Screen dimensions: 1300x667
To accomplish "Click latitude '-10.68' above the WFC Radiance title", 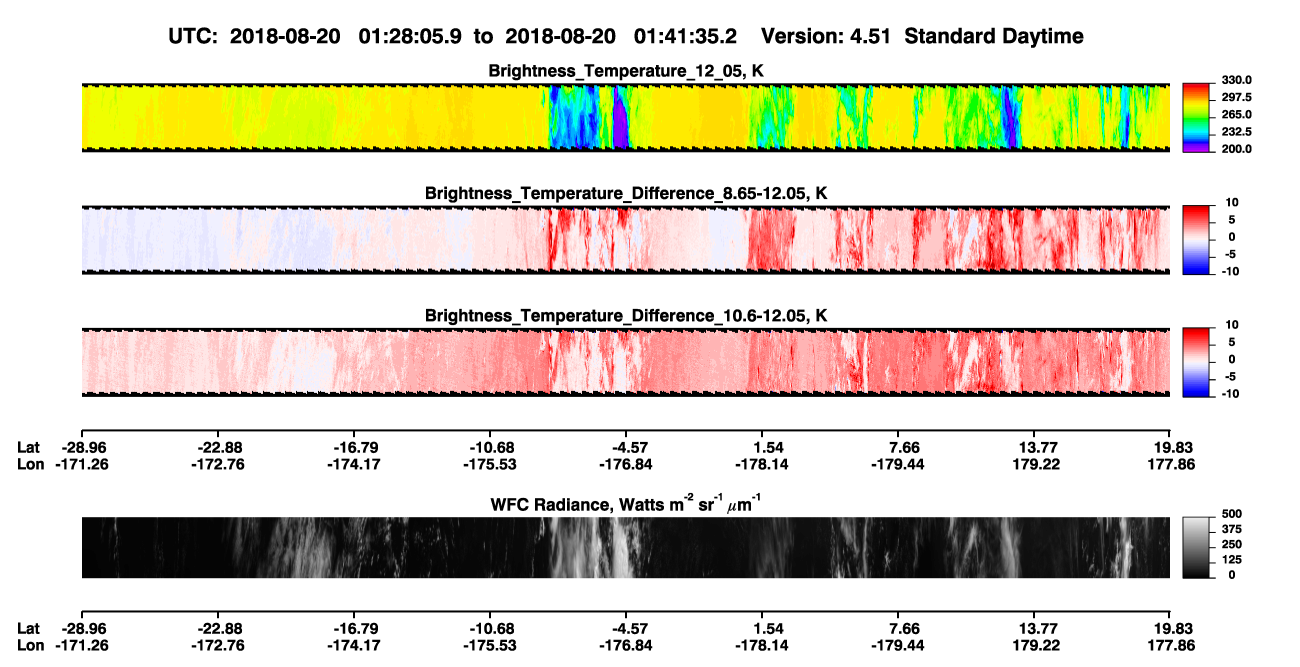I will coord(490,448).
